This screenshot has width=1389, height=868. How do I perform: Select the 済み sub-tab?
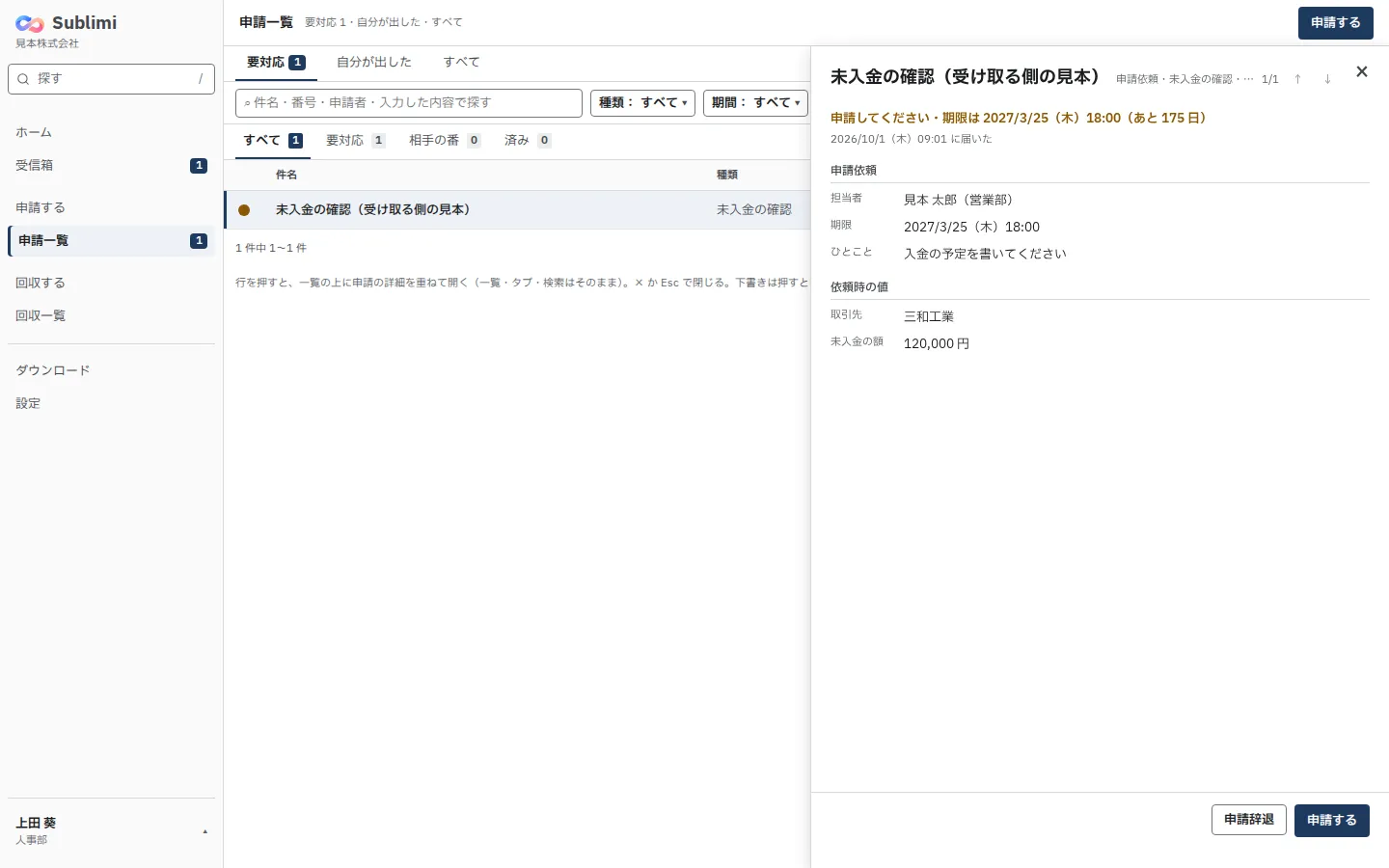pos(527,140)
